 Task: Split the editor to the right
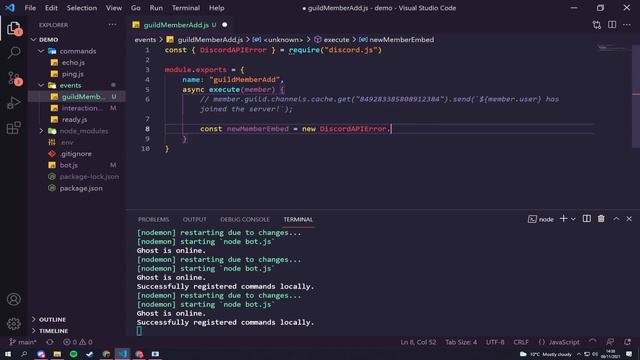coord(612,25)
